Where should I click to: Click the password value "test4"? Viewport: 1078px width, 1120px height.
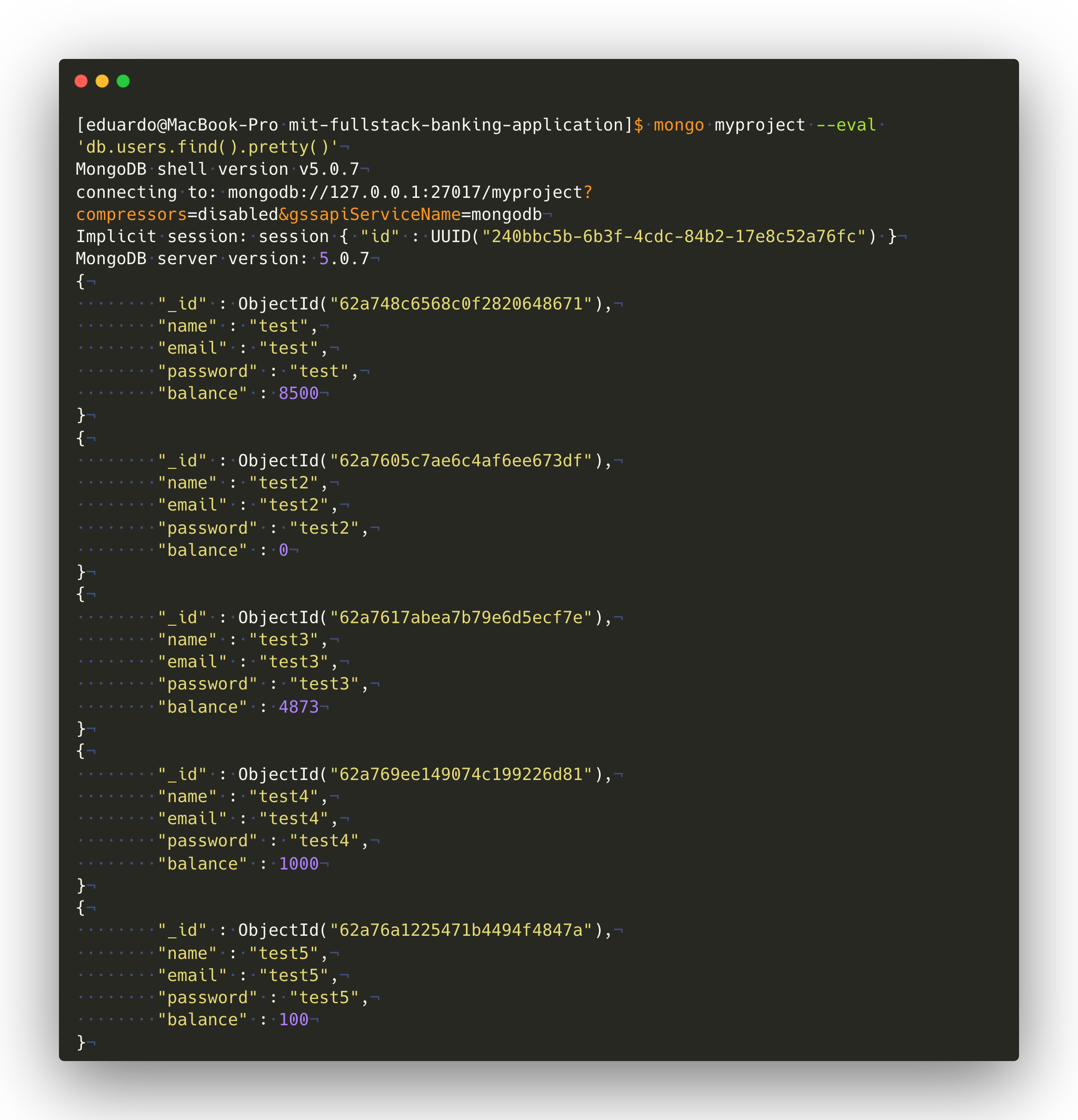324,841
